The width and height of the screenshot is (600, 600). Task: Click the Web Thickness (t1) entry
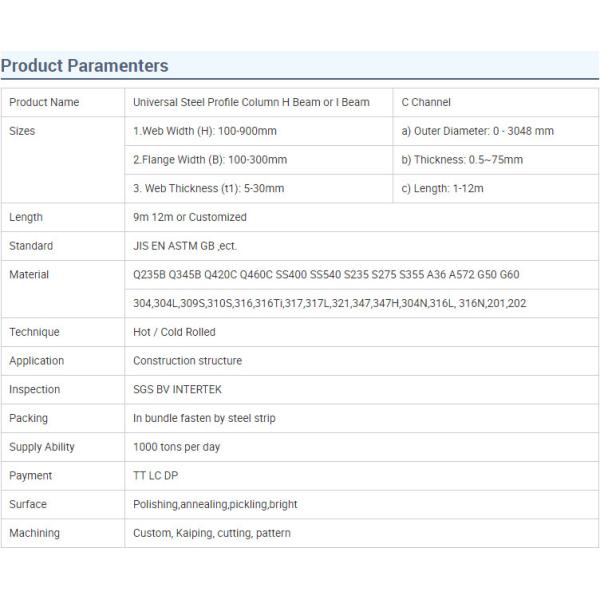pos(208,188)
